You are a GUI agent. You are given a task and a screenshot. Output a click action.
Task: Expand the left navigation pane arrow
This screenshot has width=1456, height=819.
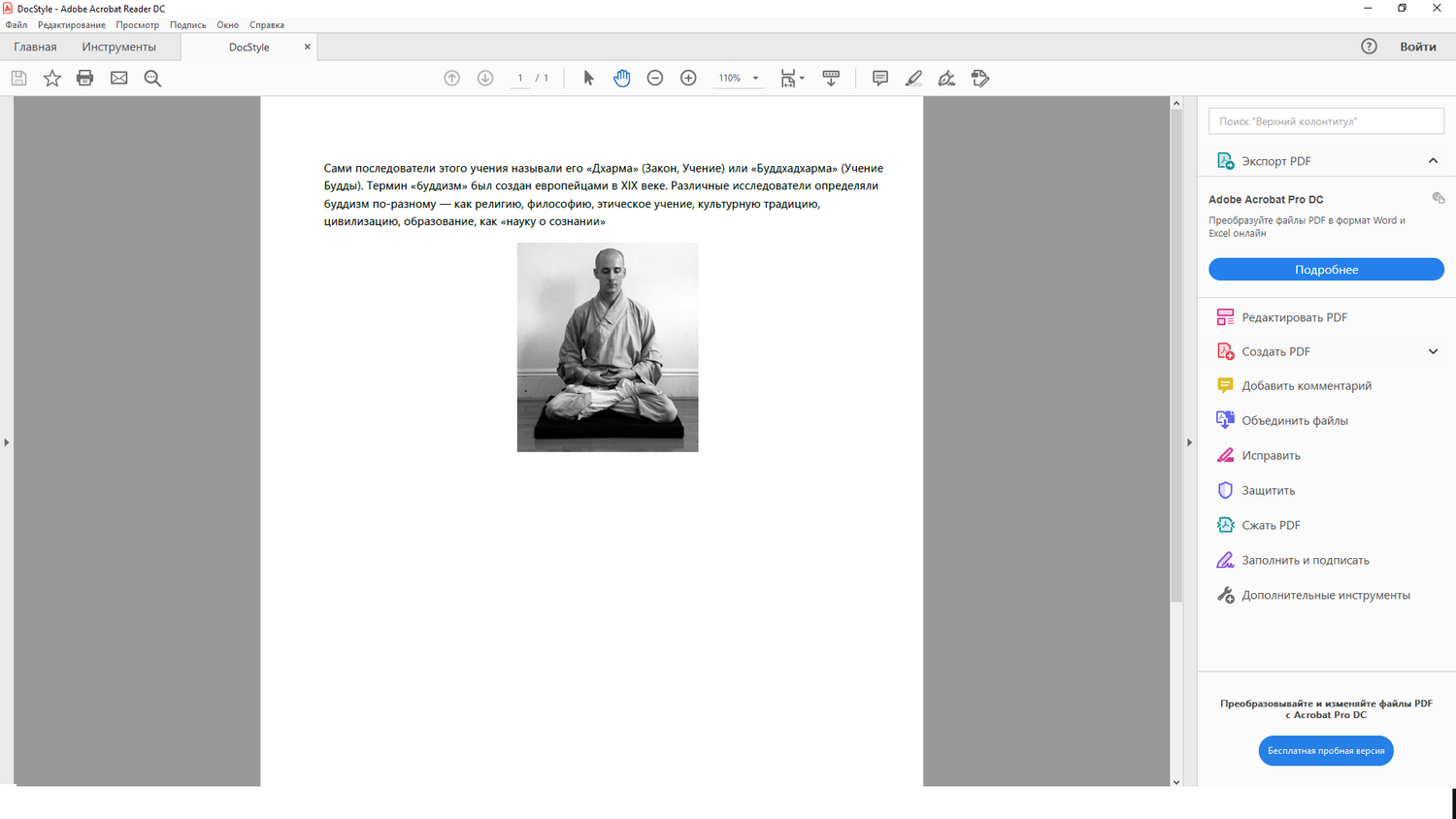click(6, 442)
